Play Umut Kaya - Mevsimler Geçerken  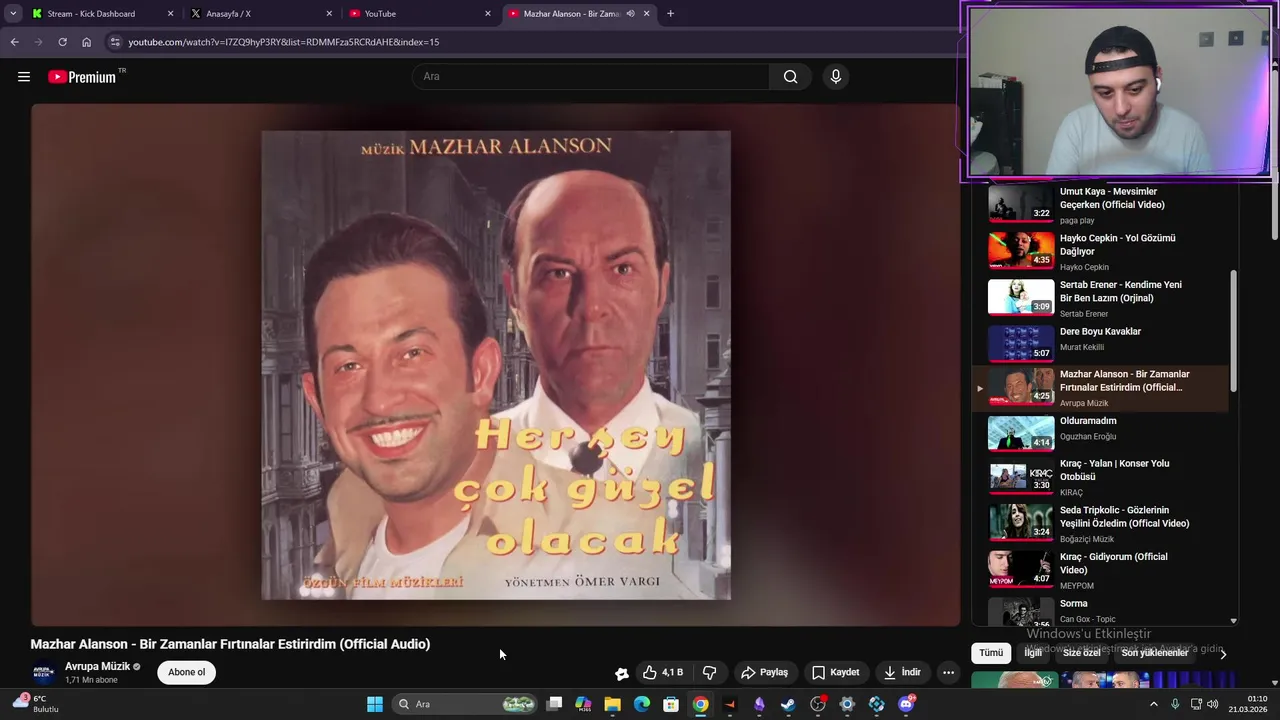point(1100,203)
